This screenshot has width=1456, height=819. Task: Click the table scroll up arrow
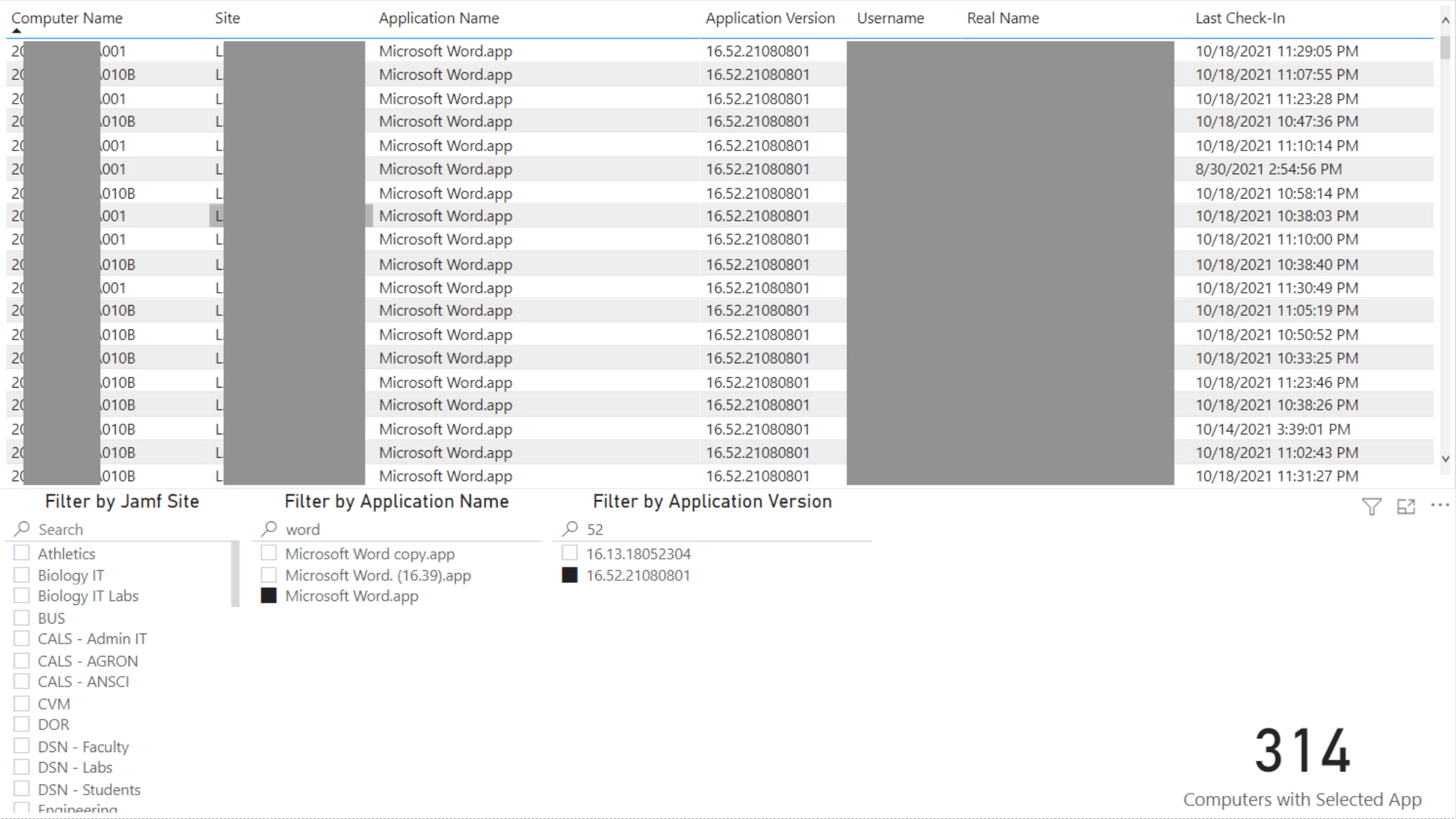tap(1445, 20)
